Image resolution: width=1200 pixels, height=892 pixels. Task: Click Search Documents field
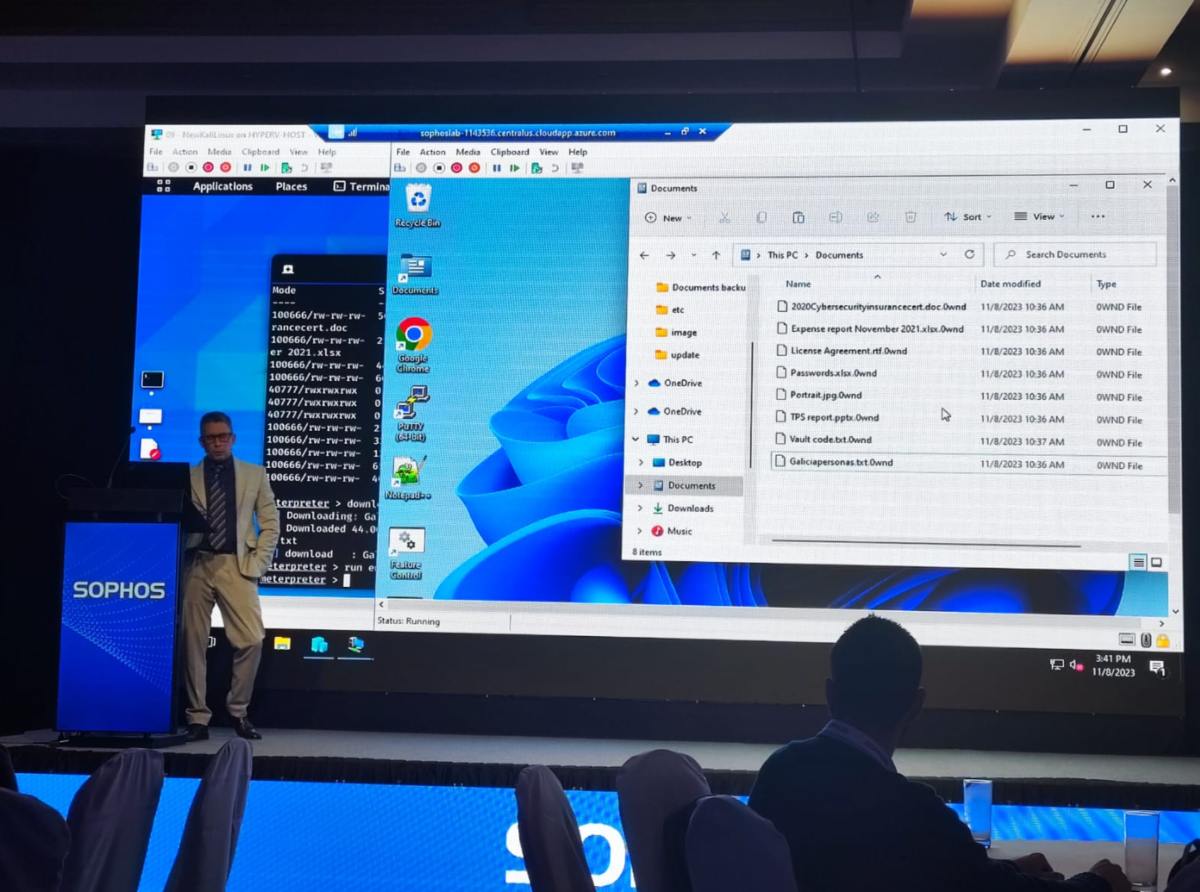[1075, 254]
